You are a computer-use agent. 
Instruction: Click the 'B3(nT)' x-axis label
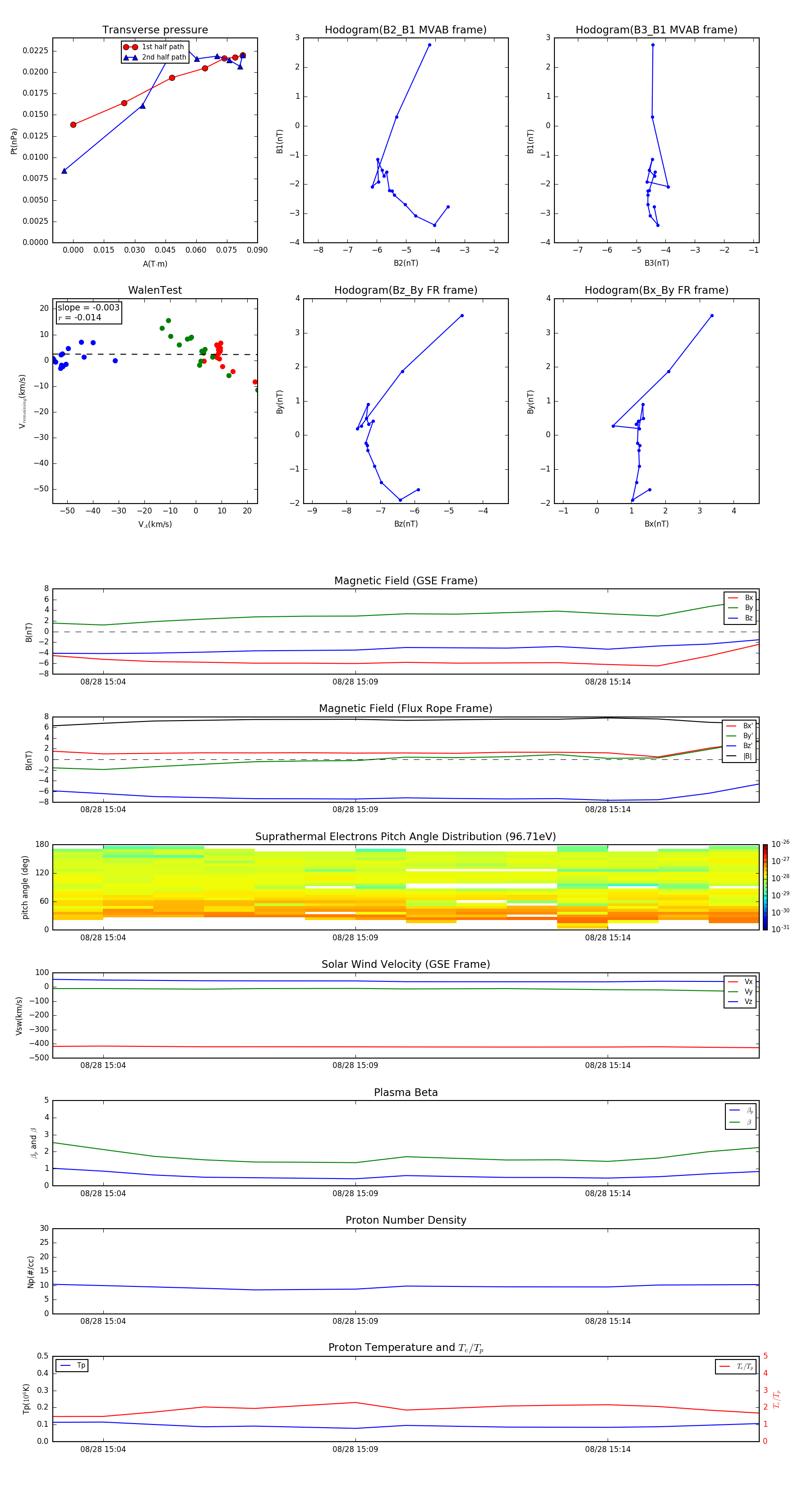(656, 263)
